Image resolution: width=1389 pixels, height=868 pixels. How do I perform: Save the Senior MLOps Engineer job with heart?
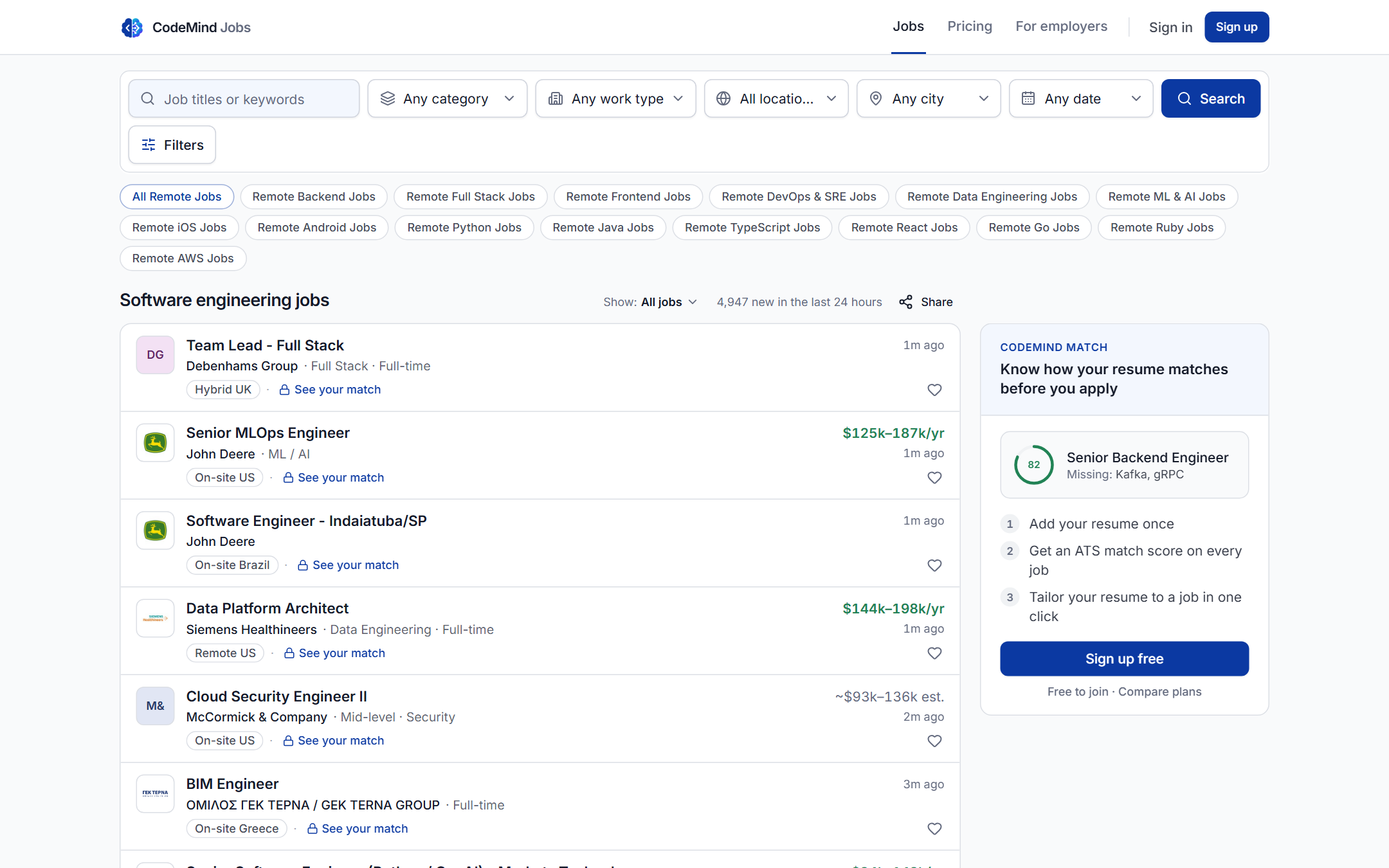point(934,478)
